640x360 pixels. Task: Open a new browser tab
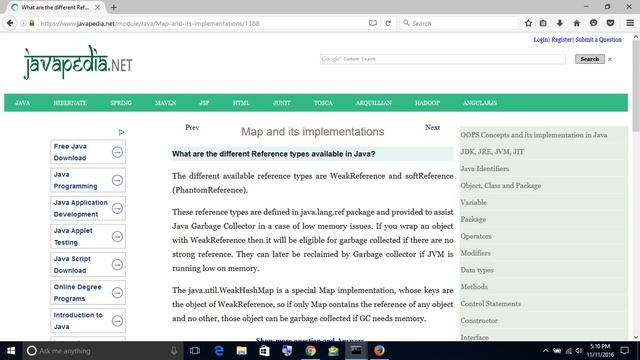113,7
